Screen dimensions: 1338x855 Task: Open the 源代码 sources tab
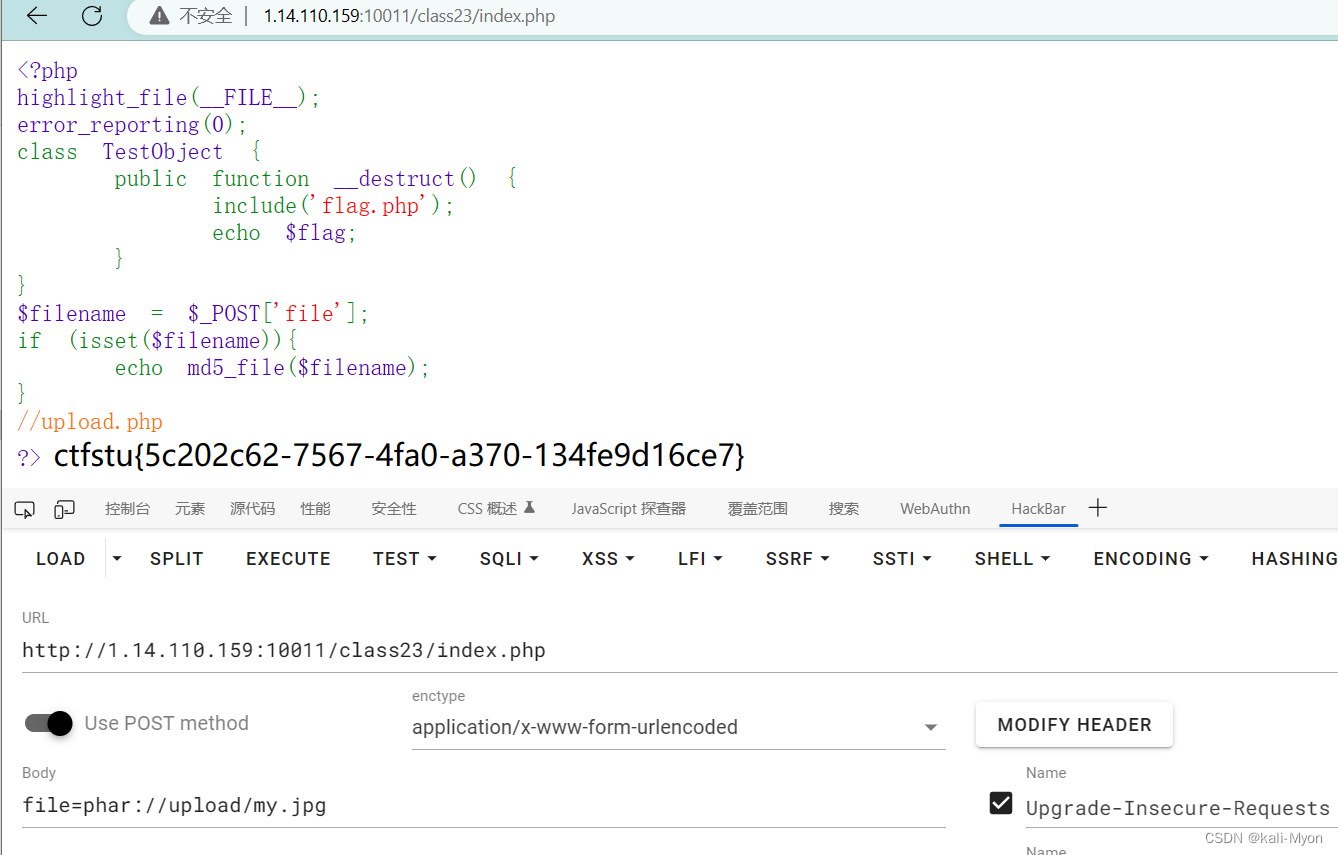point(252,509)
